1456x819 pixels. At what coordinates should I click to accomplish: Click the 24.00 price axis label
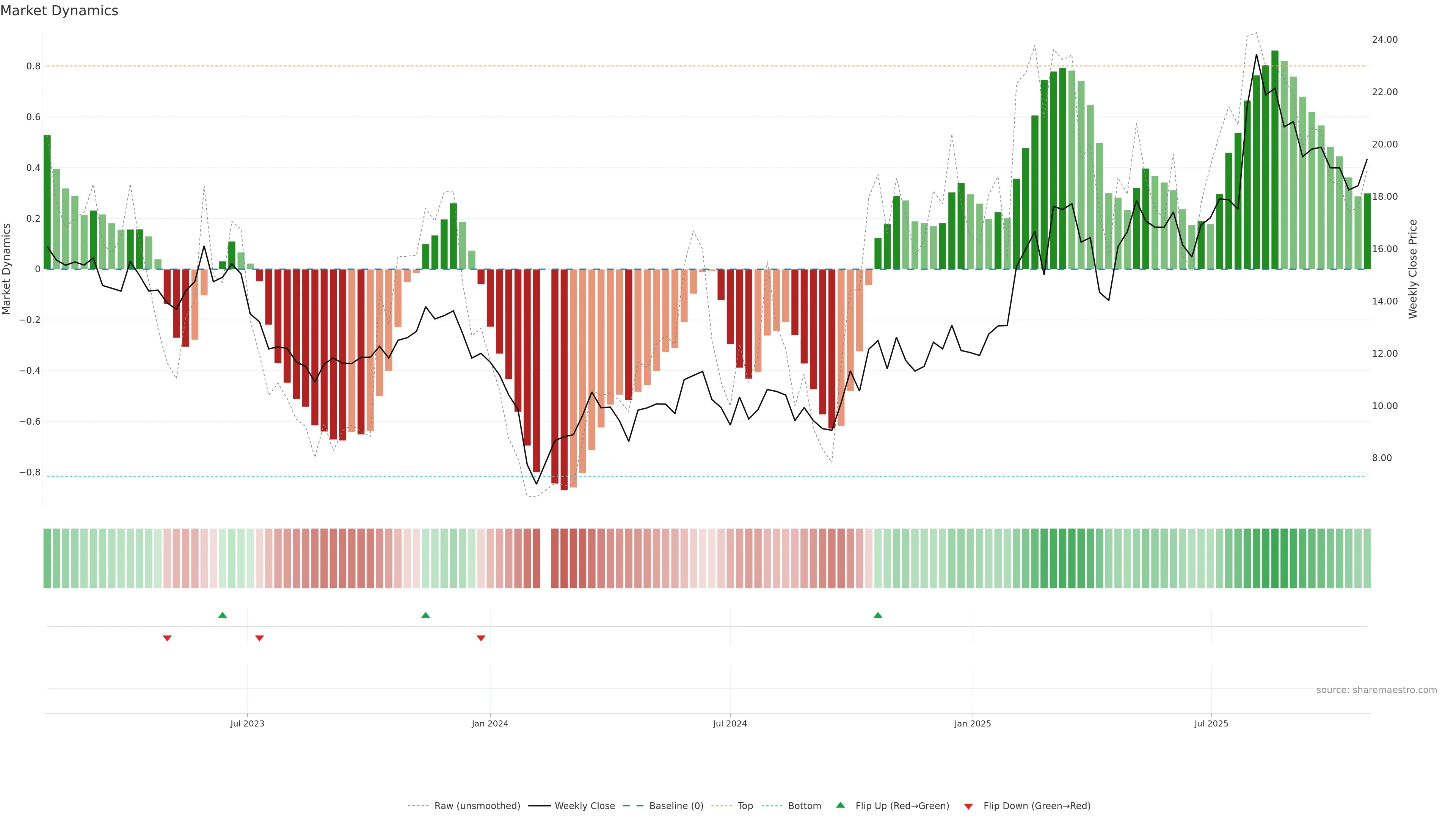point(1384,39)
